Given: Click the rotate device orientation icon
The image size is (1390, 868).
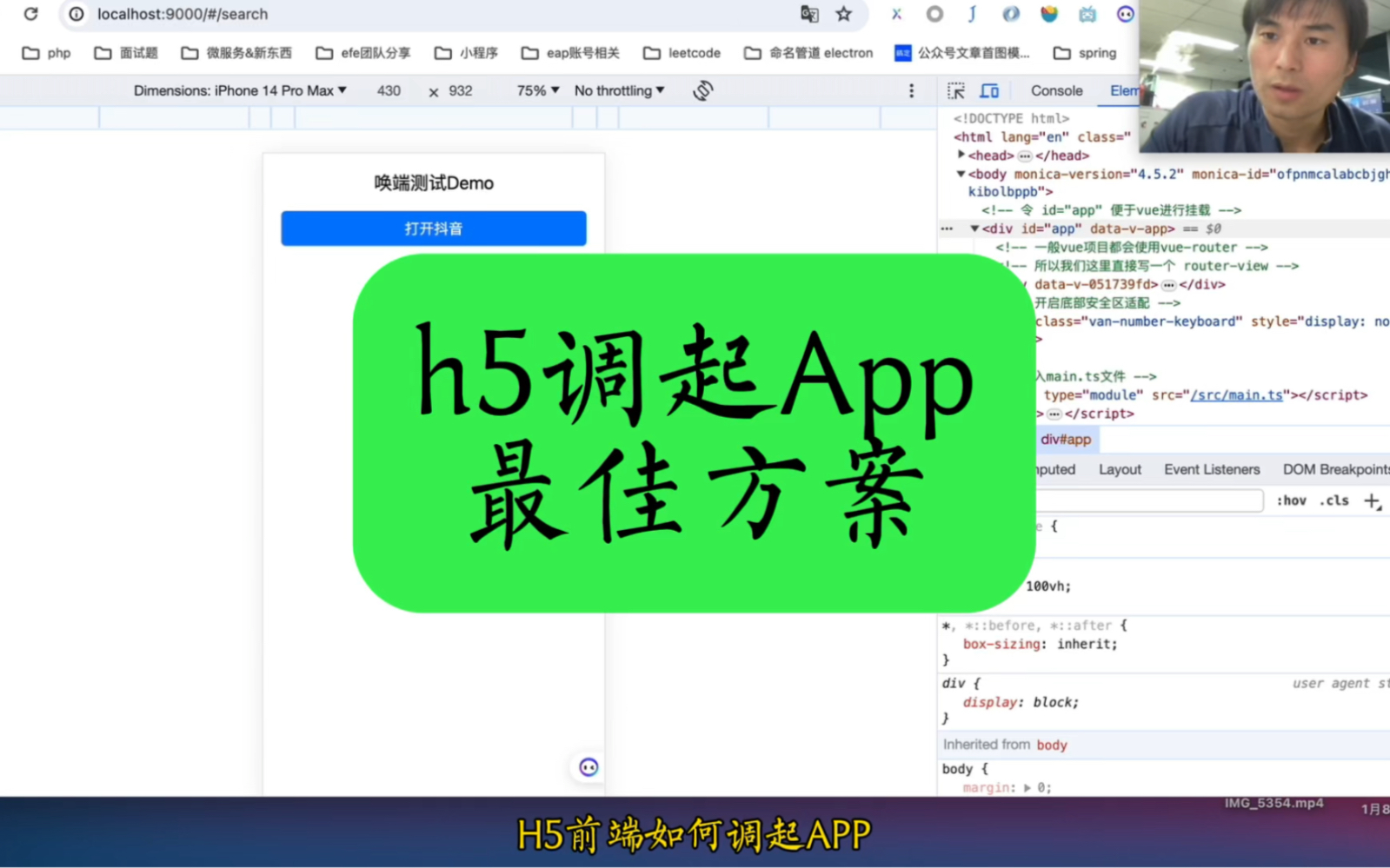Looking at the screenshot, I should [x=703, y=90].
